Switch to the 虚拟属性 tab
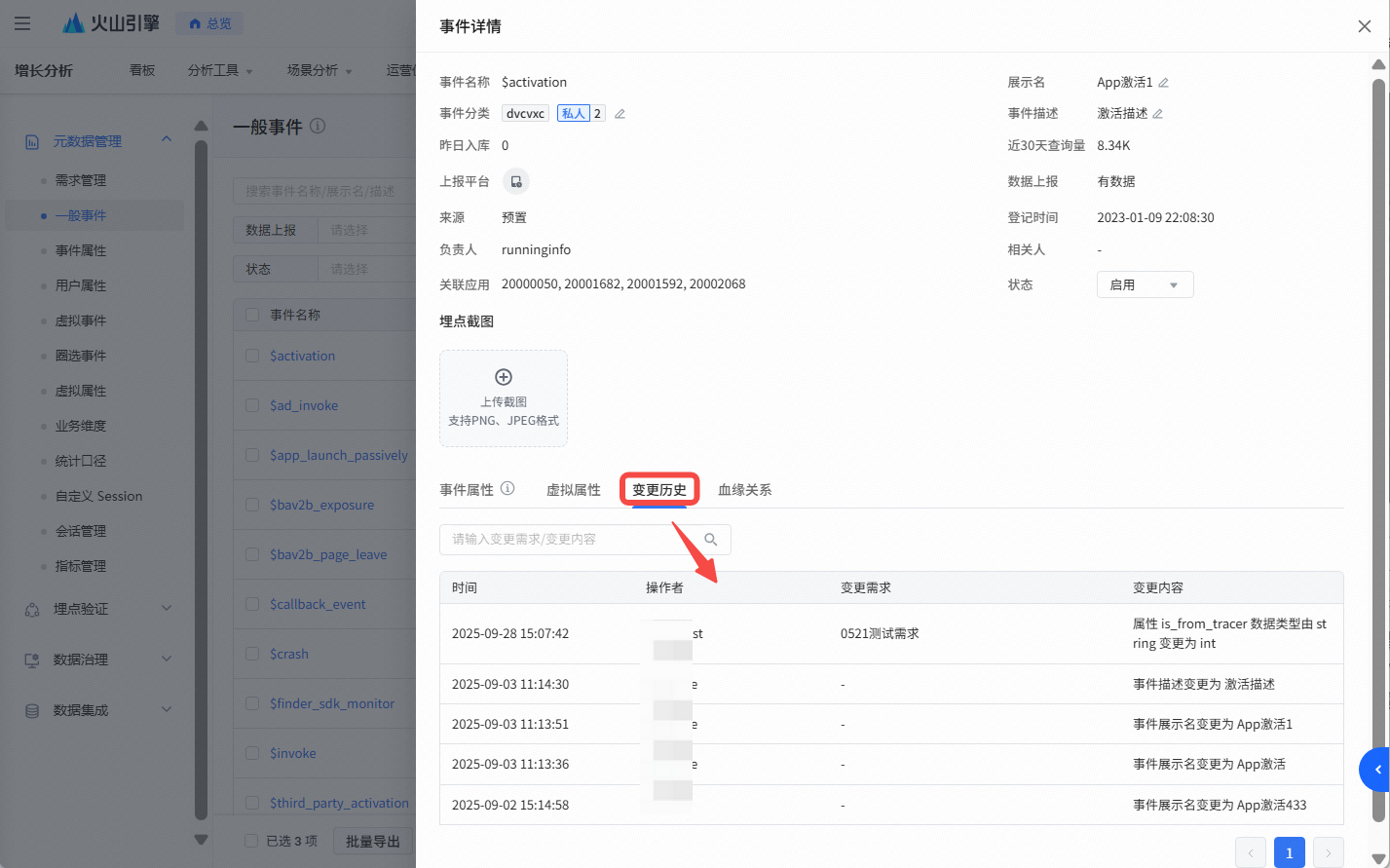This screenshot has width=1390, height=868. (573, 490)
